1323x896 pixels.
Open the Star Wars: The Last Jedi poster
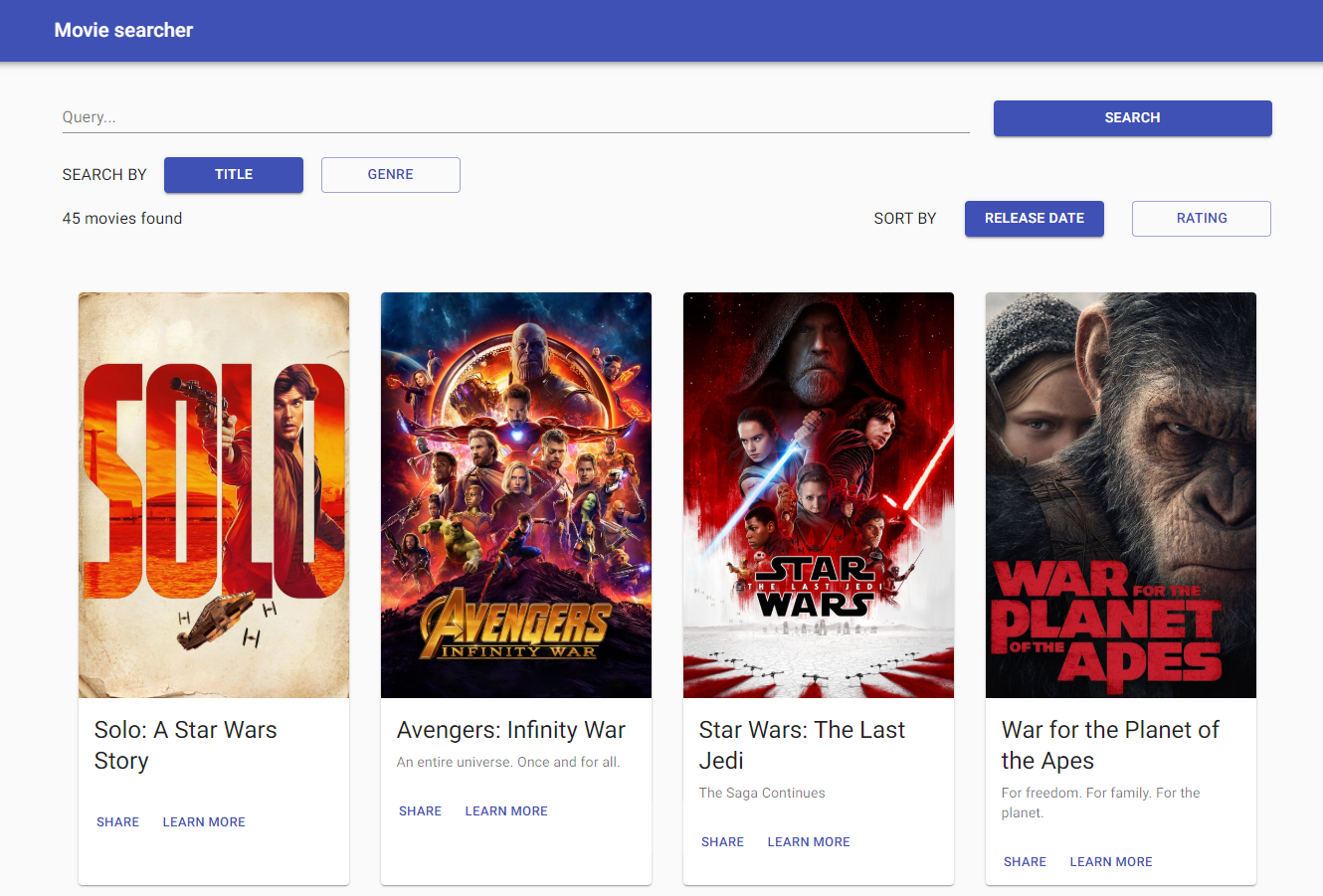819,495
